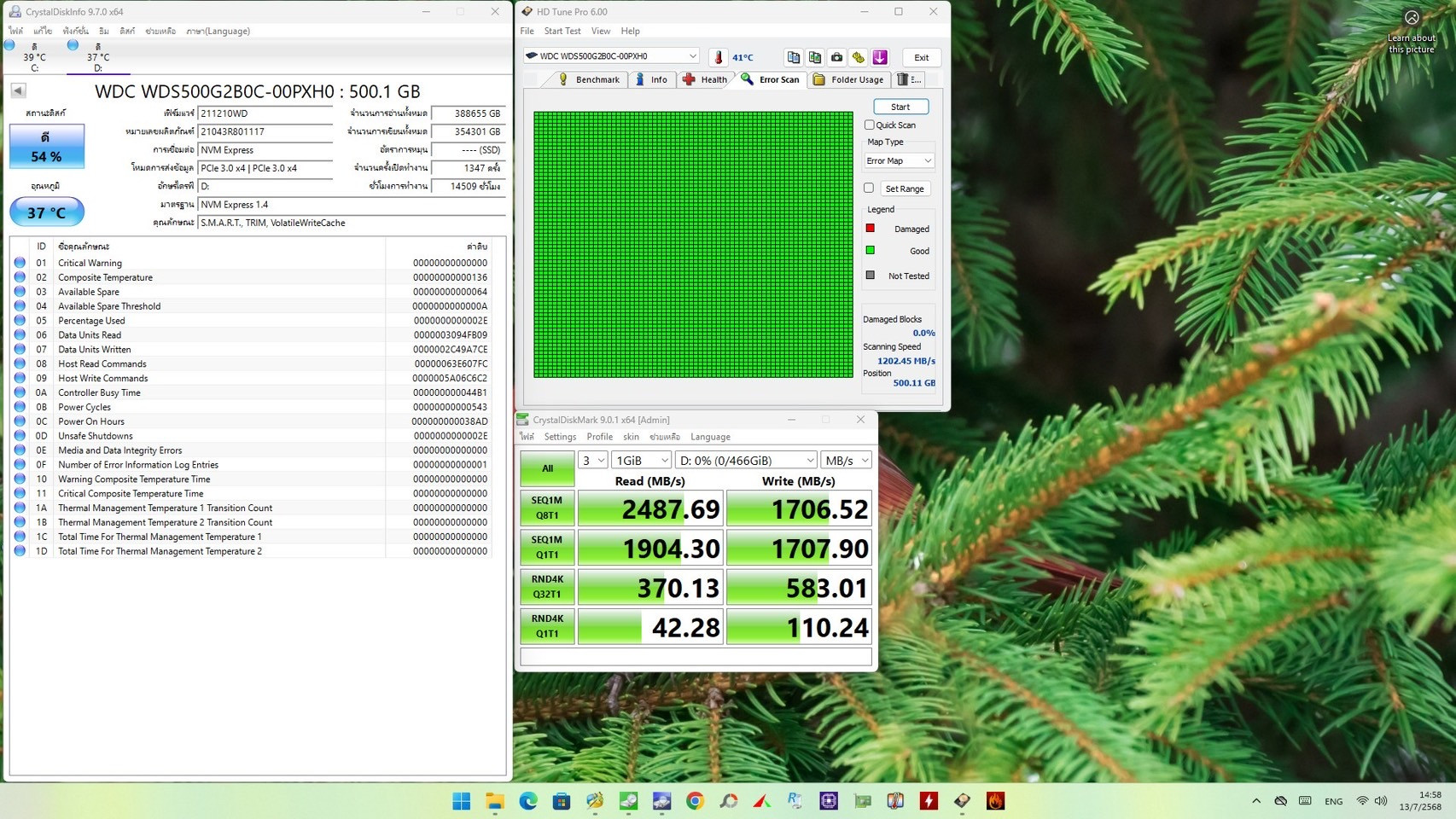Open the MB/s unit dropdown in CrystalDiskMark
Viewport: 1456px width, 819px height.
coord(846,460)
